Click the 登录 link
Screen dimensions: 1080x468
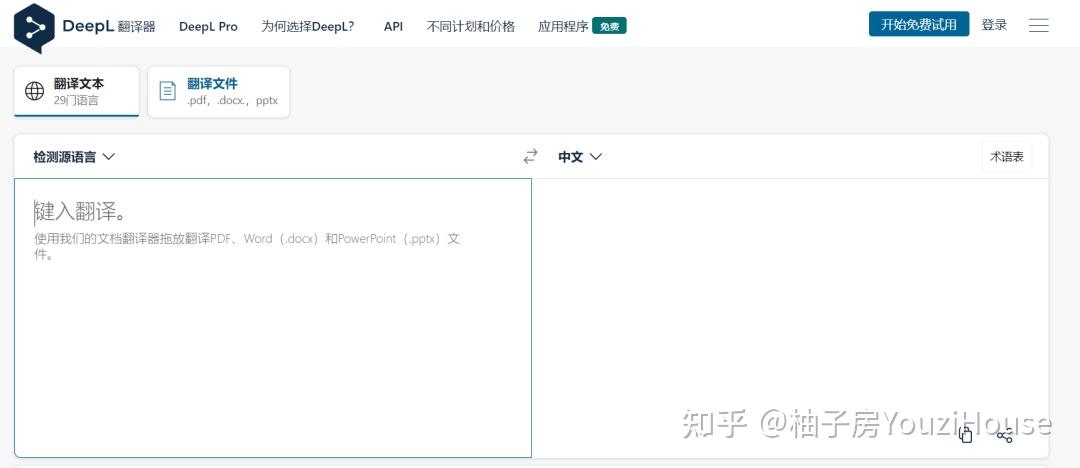pos(994,25)
